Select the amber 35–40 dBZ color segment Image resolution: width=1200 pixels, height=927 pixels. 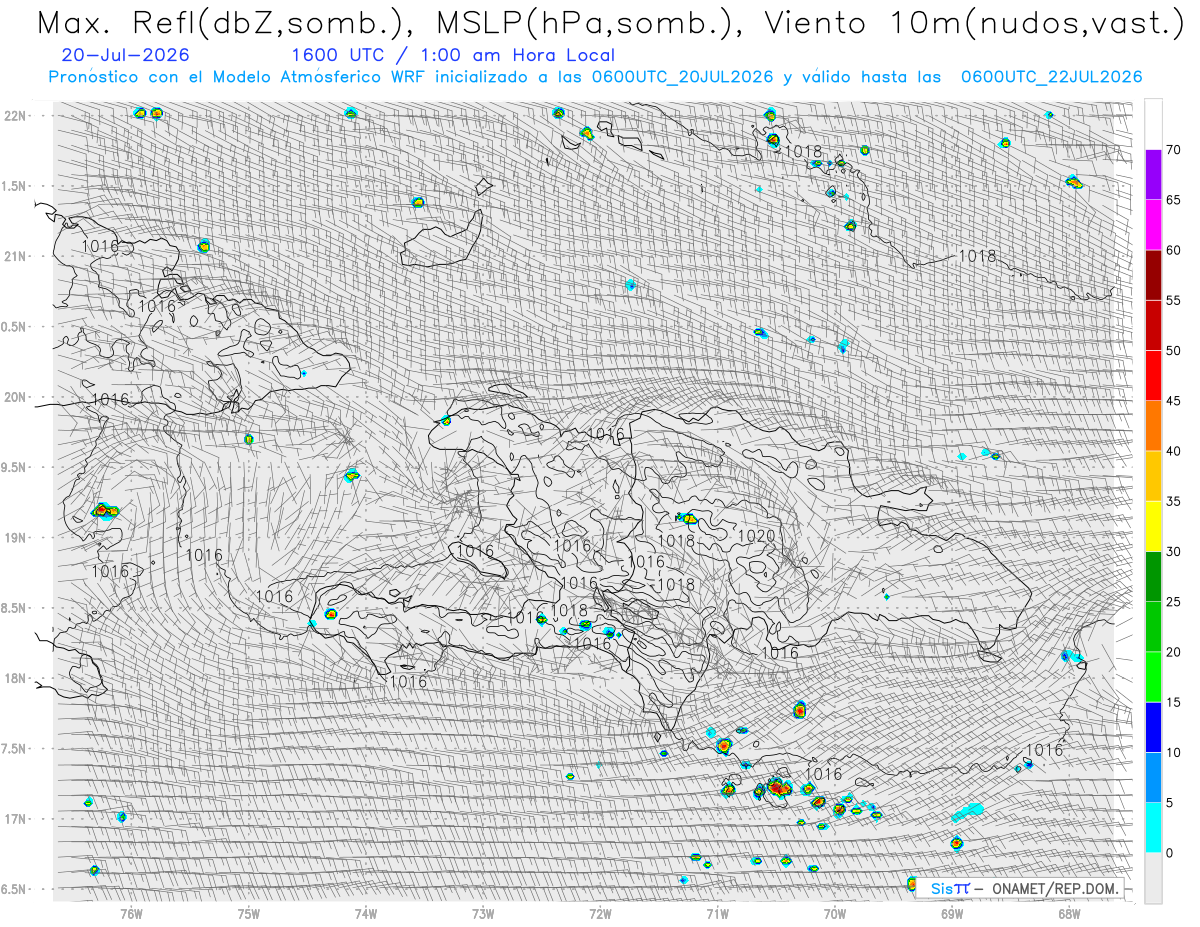coord(1153,476)
